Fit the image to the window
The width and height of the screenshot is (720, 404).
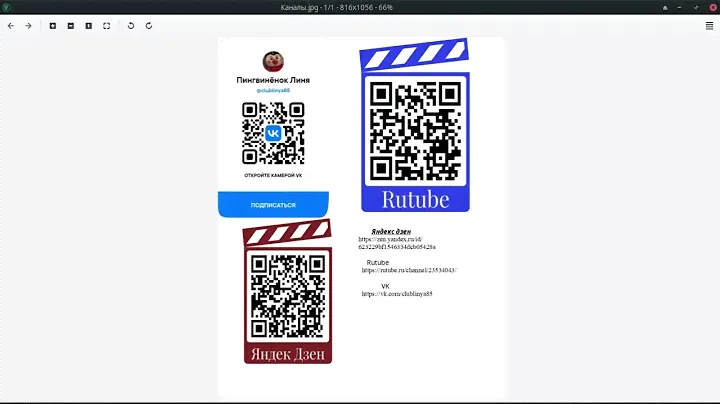click(106, 25)
